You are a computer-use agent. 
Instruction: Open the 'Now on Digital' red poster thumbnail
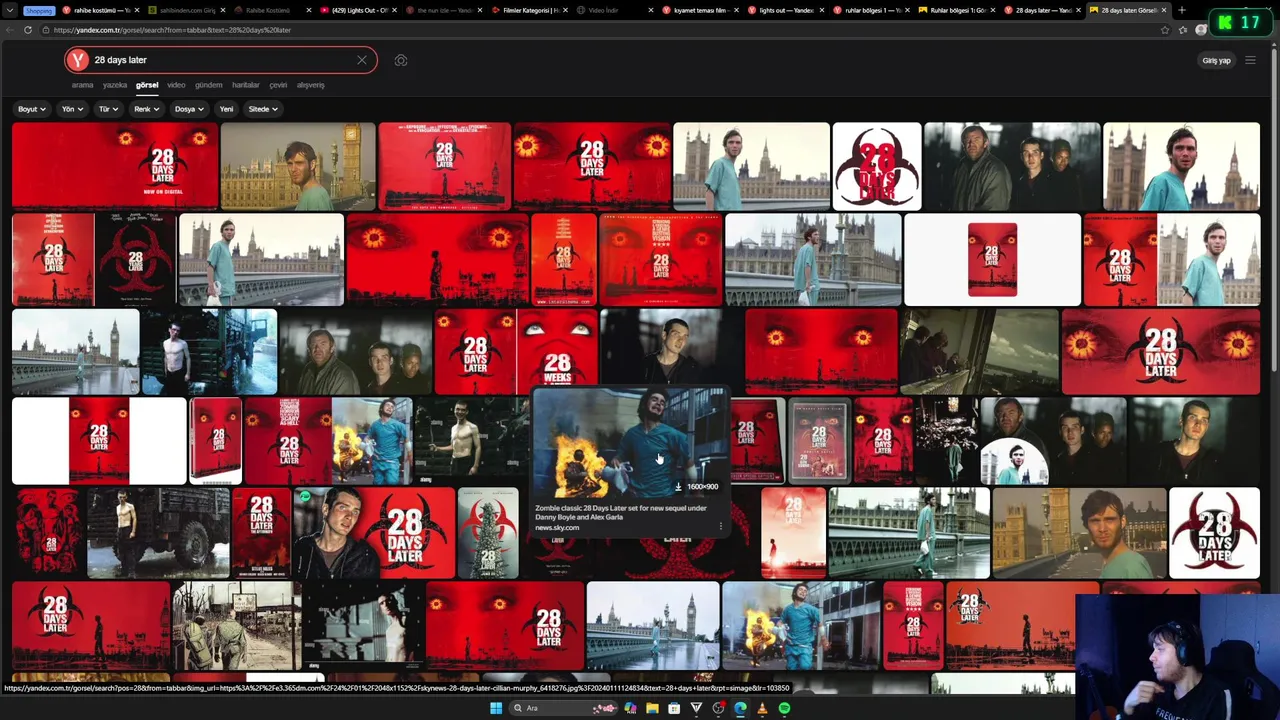115,165
